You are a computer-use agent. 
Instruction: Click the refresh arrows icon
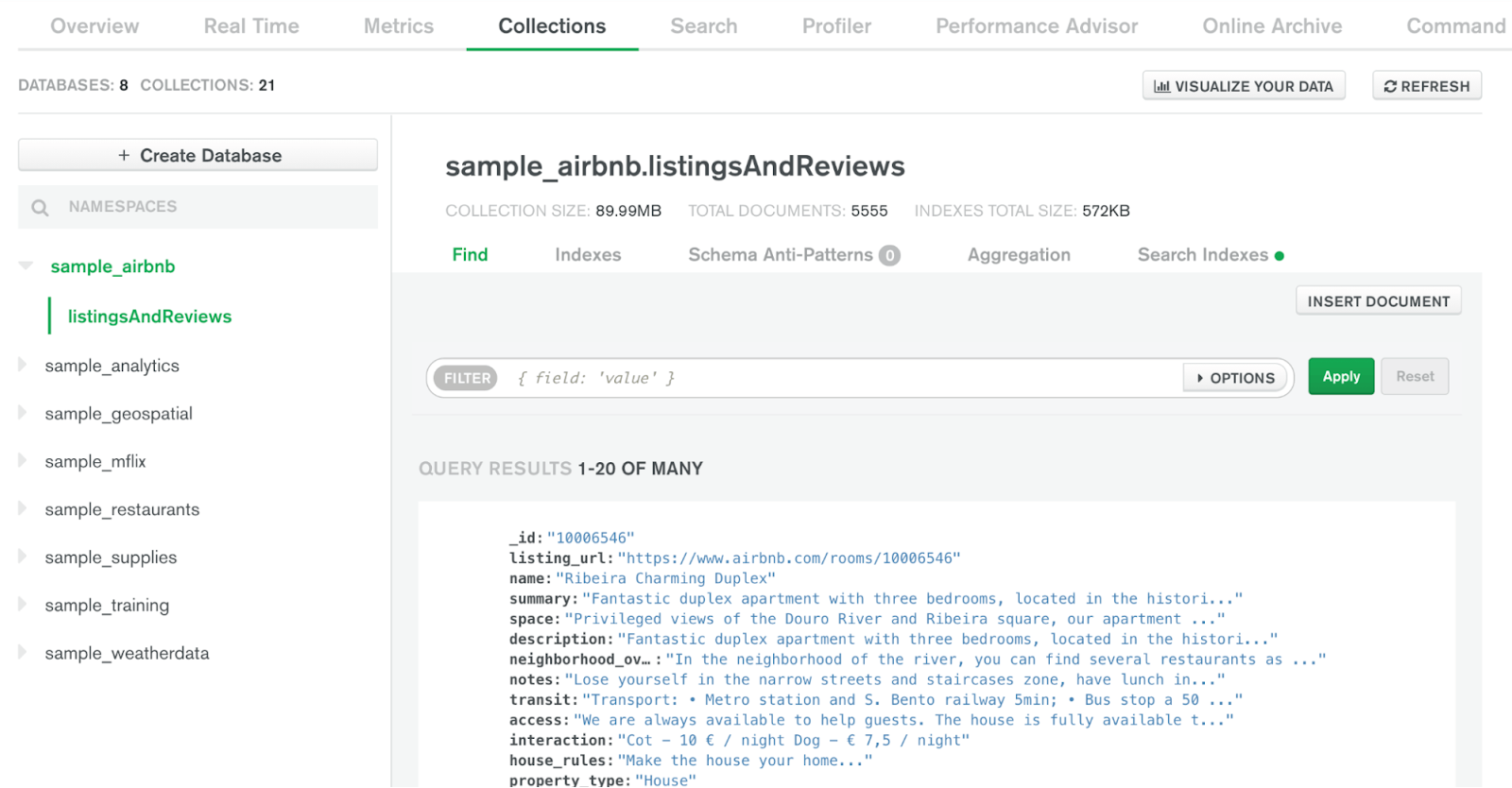coord(1390,86)
